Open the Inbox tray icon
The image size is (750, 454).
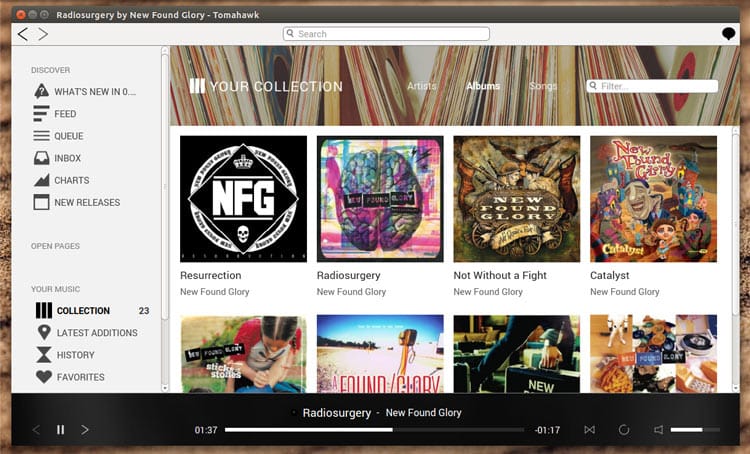pos(41,158)
